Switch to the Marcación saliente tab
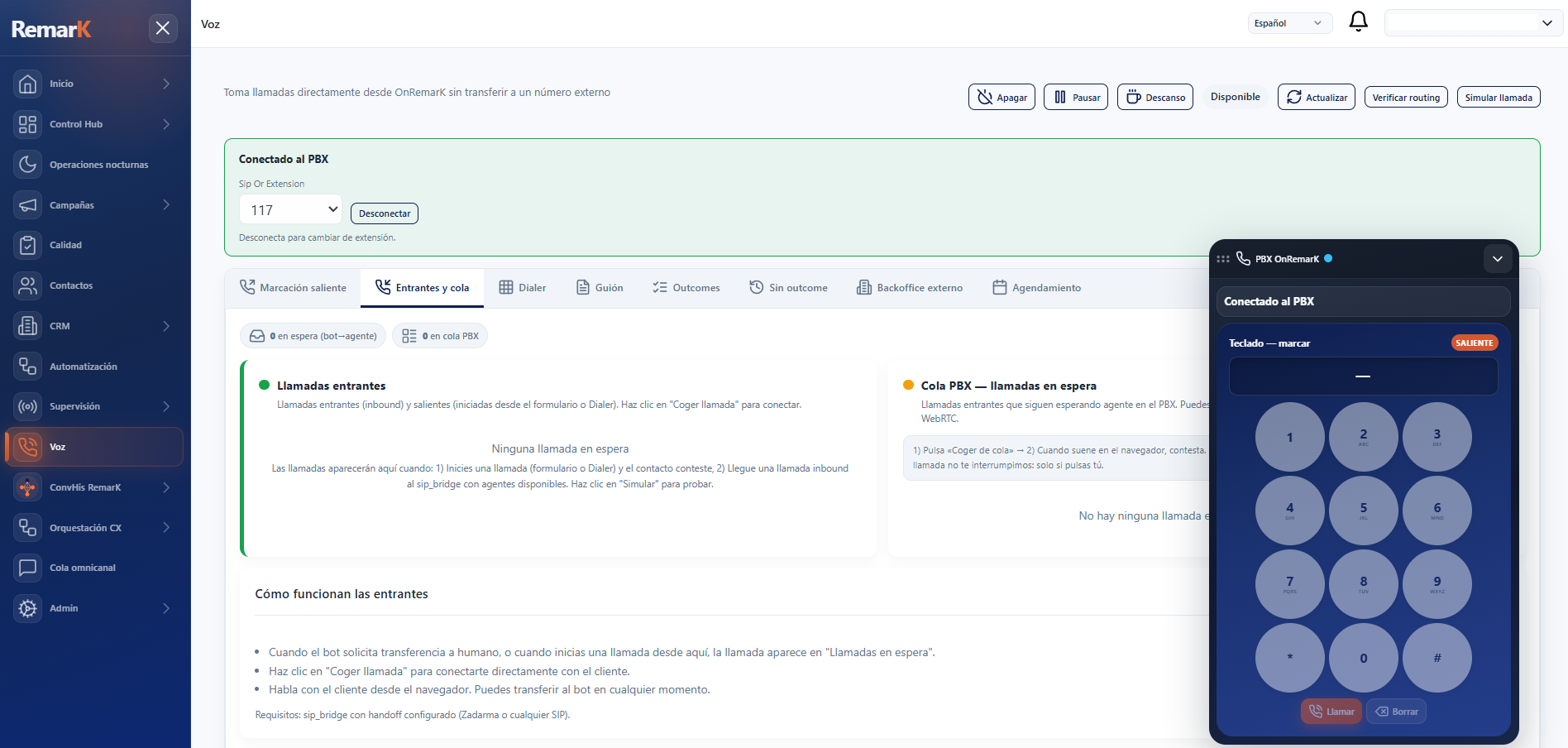 point(293,288)
